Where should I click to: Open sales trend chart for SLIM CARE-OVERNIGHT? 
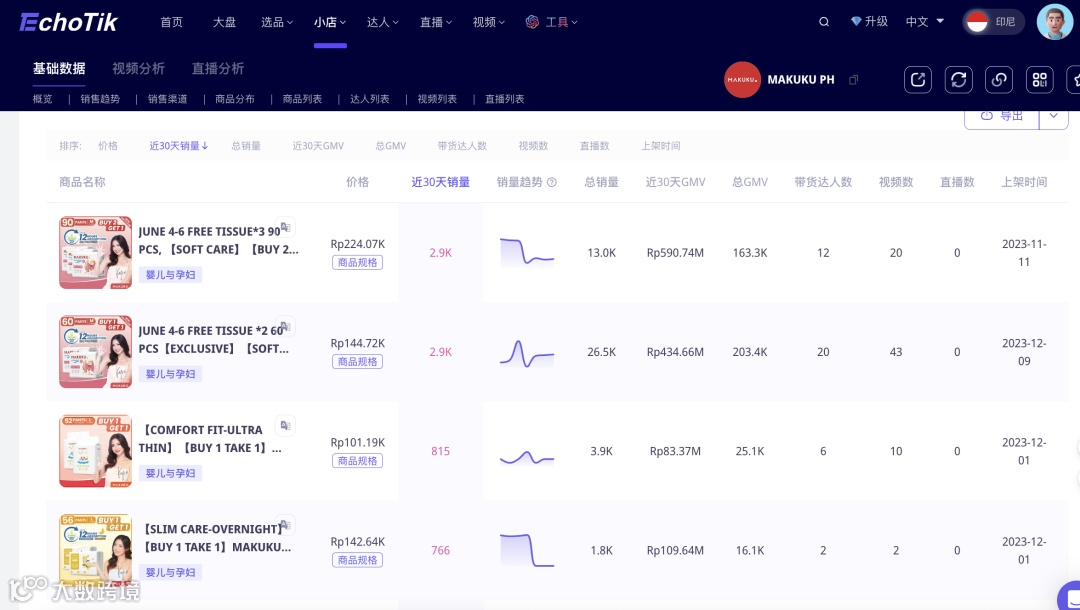[527, 550]
